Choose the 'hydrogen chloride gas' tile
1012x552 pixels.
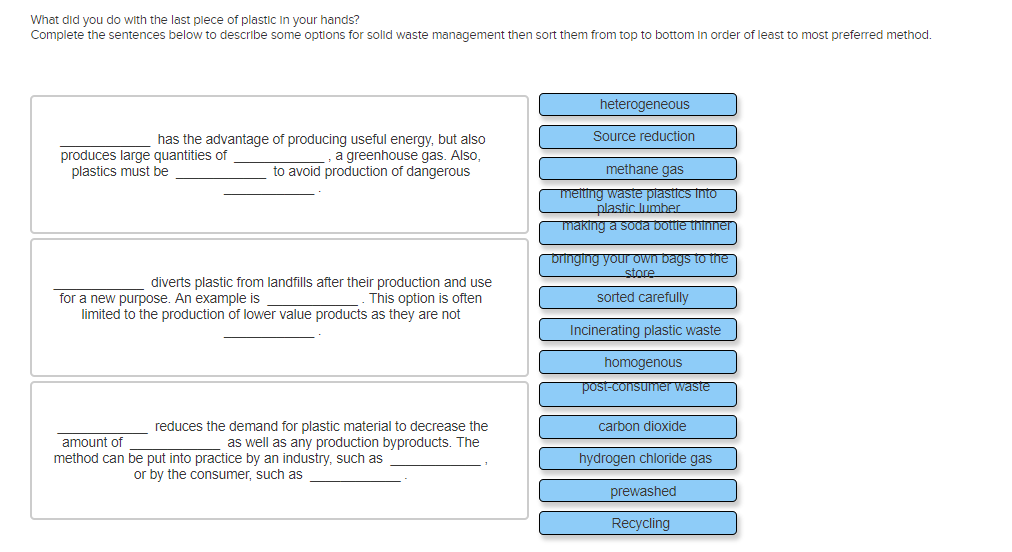pos(638,459)
